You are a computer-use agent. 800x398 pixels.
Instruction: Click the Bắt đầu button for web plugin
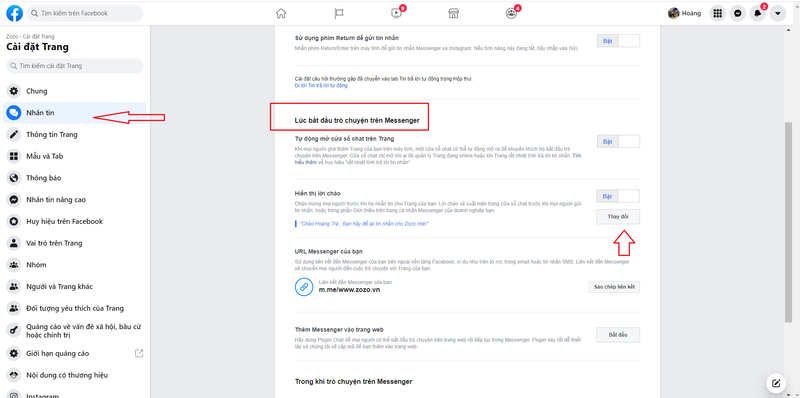618,335
